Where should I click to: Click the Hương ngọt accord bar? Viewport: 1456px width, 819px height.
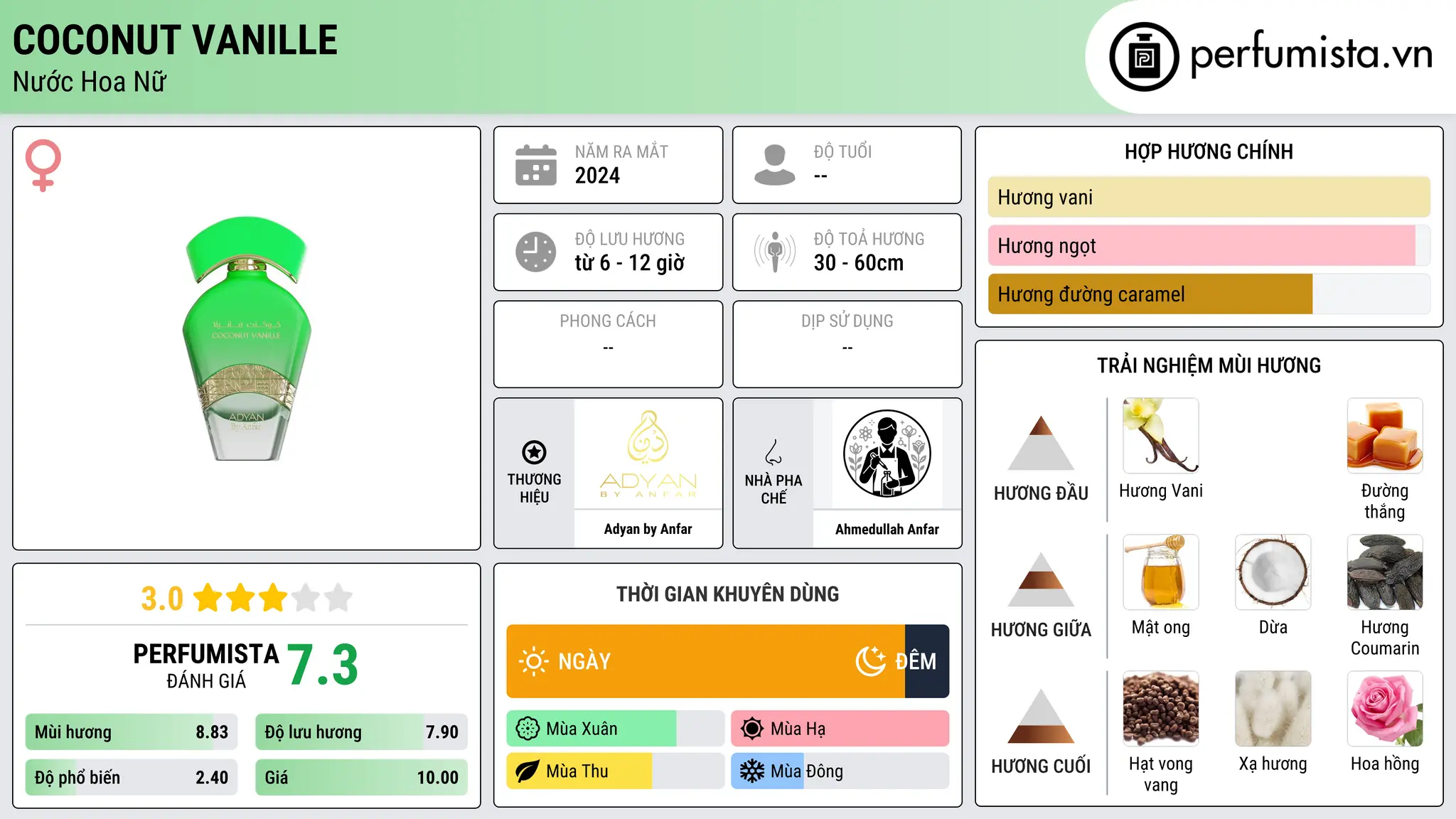point(1209,245)
